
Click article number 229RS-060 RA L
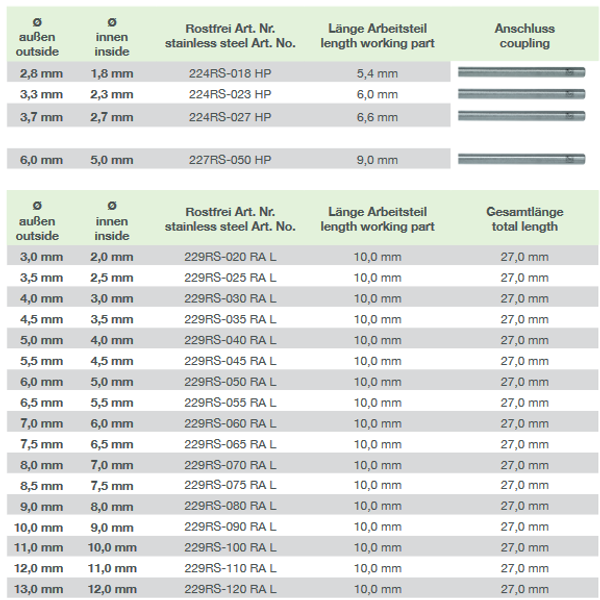[x=230, y=423]
